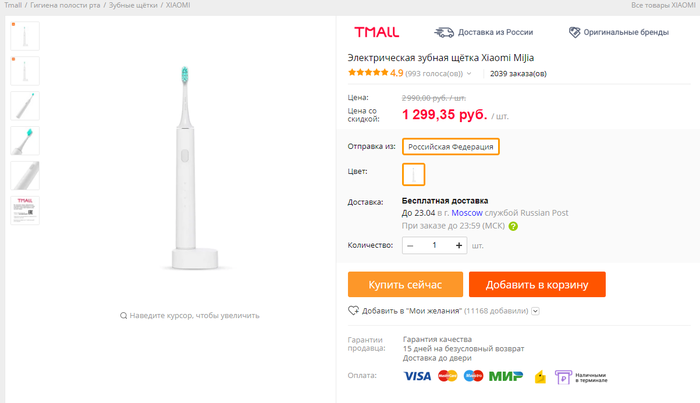Select the white color swatch
Screen dimensions: 700x403
[414, 173]
